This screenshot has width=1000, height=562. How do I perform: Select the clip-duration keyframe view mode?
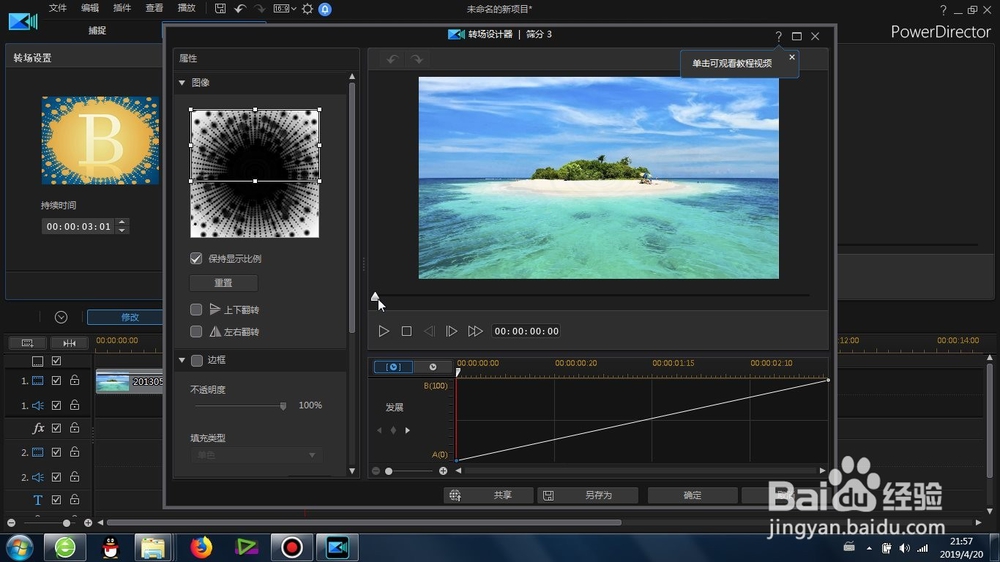[393, 367]
